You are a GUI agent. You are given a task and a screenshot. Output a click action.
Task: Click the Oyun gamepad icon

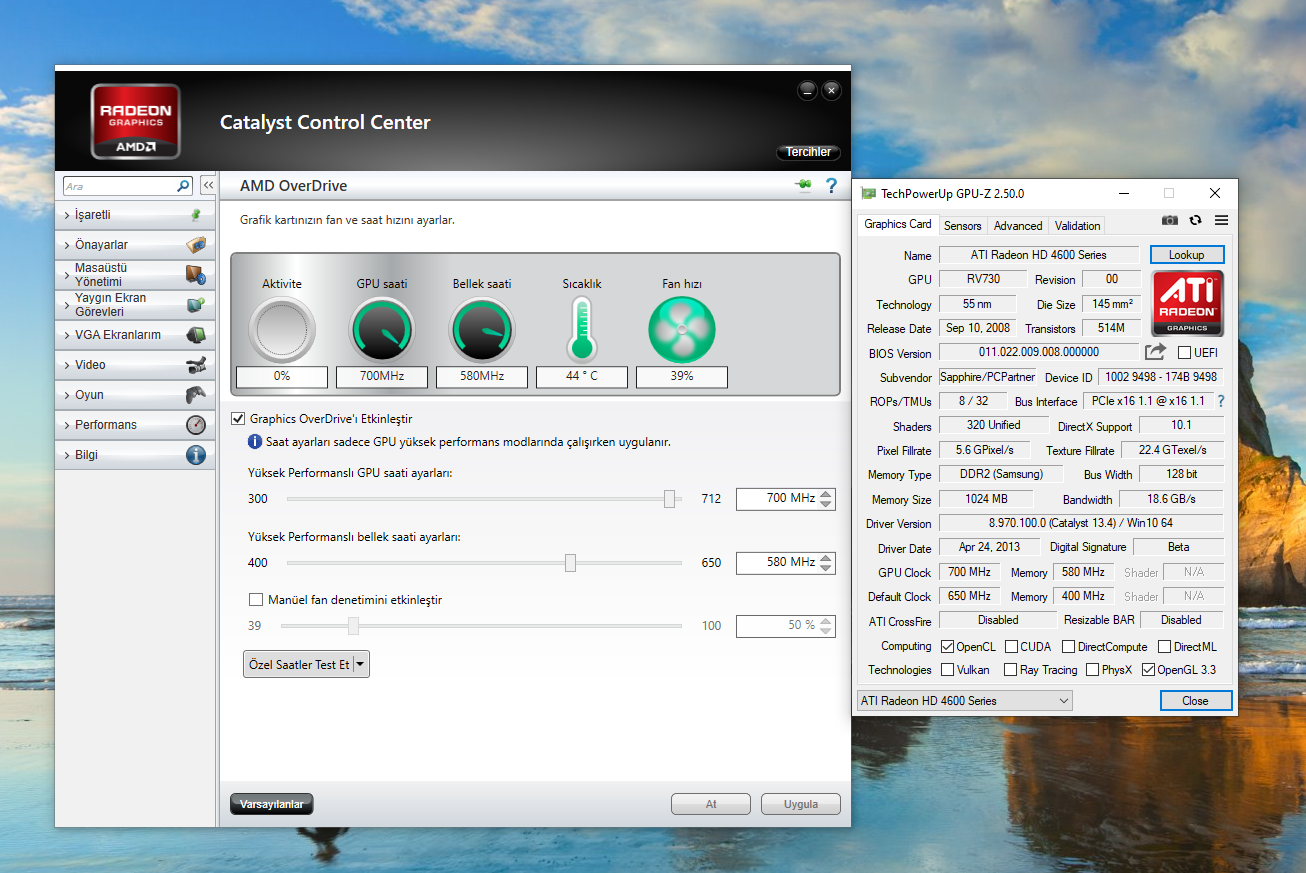[196, 395]
